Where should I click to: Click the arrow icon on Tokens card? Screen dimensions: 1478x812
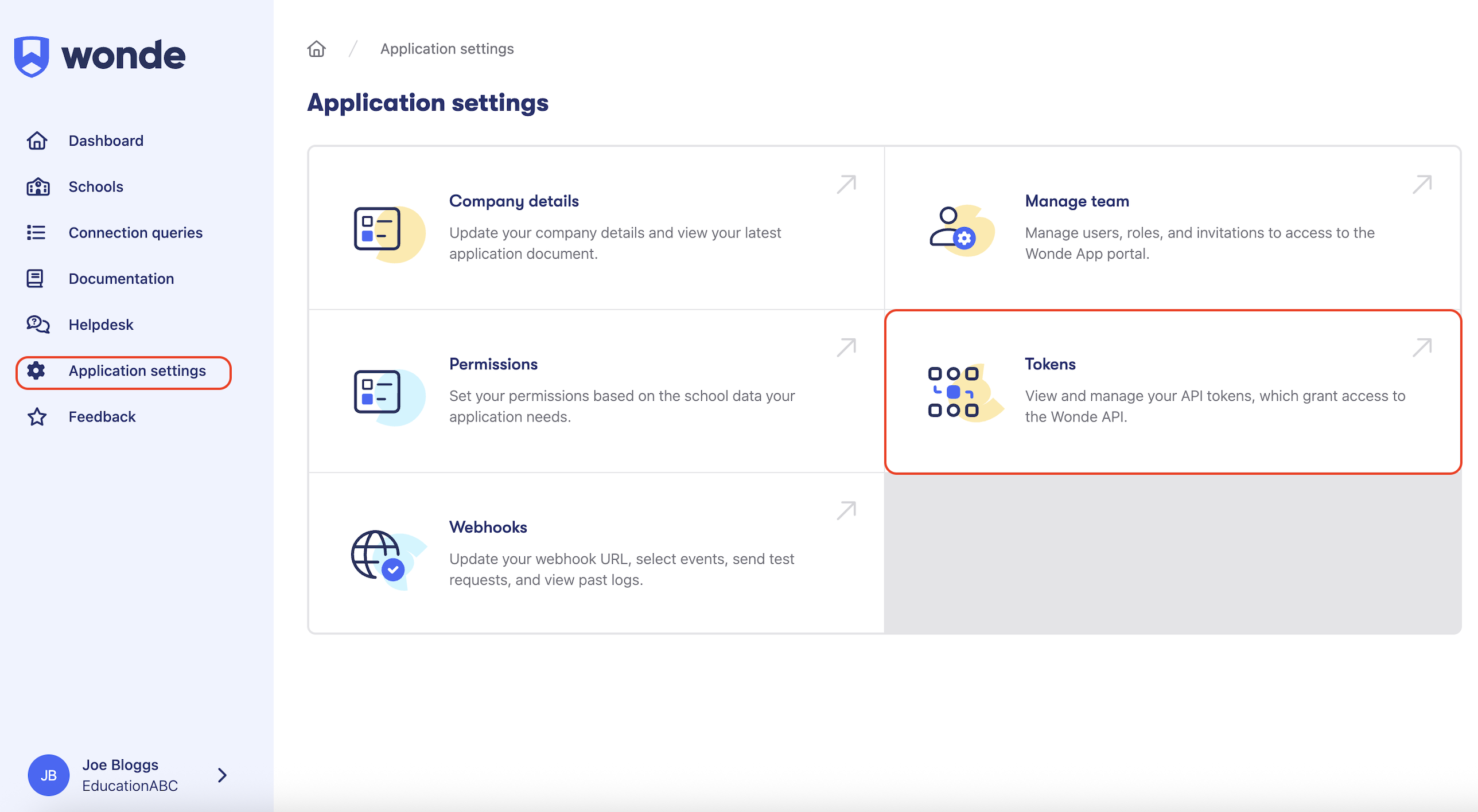(1422, 347)
